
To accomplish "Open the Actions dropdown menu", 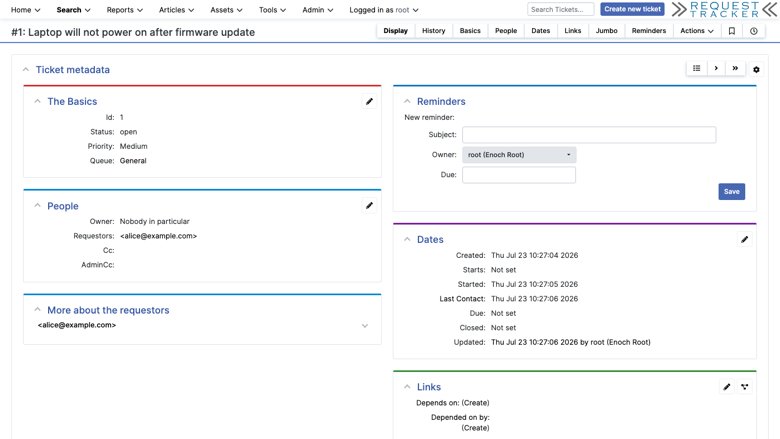I will click(x=696, y=31).
